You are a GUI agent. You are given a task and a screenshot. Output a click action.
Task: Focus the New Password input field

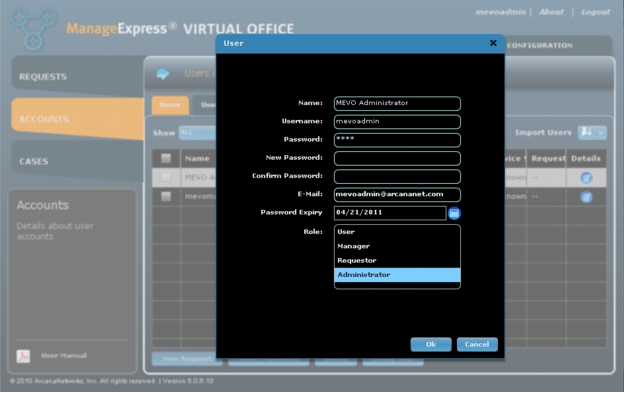(x=397, y=158)
